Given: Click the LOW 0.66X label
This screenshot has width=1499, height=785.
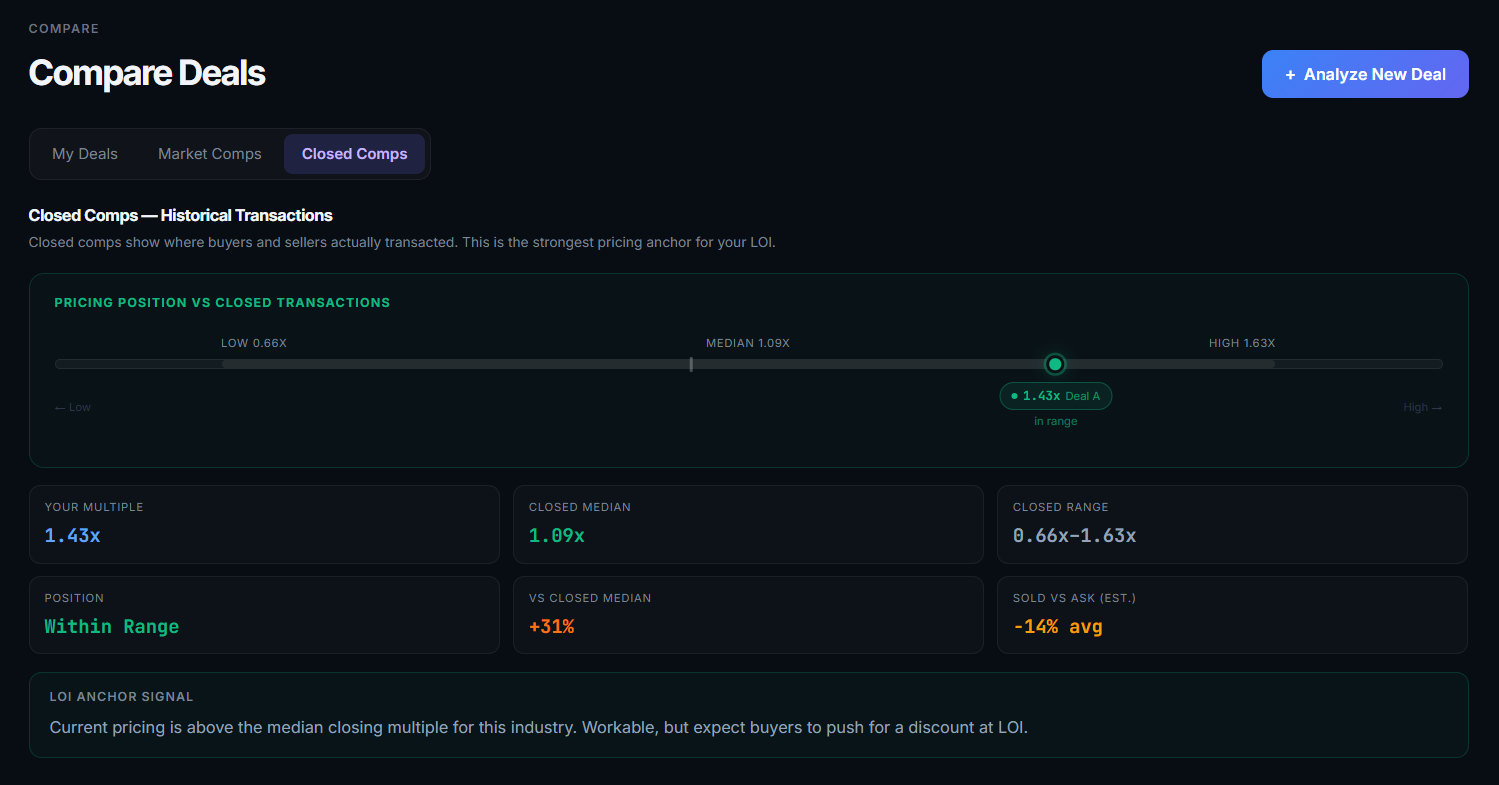Looking at the screenshot, I should tap(254, 343).
